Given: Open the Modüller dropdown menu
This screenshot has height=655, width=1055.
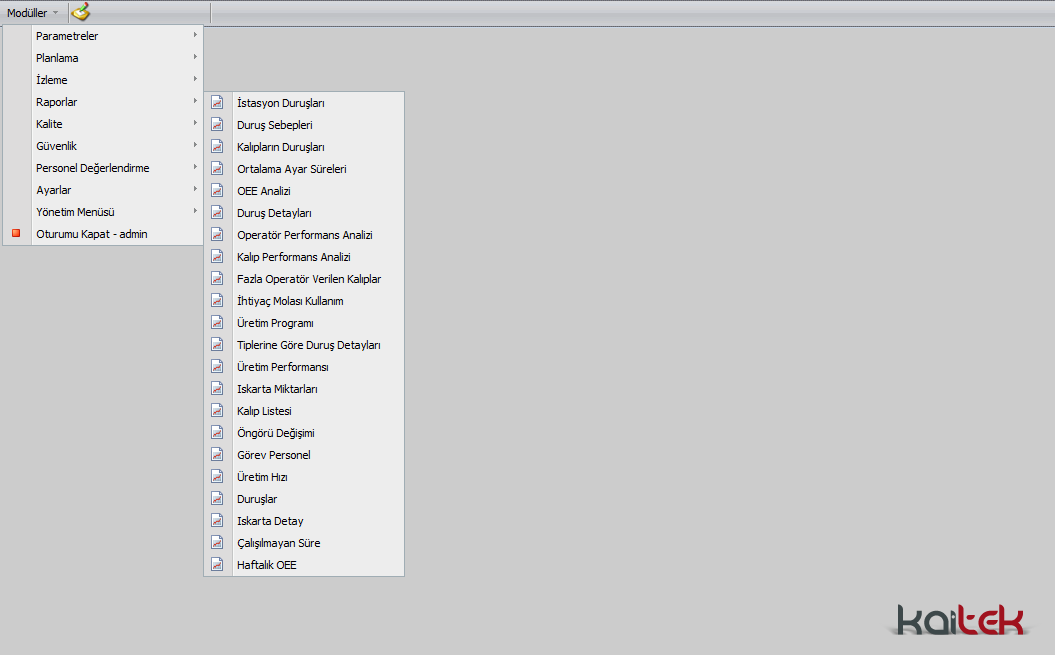Looking at the screenshot, I should (32, 13).
